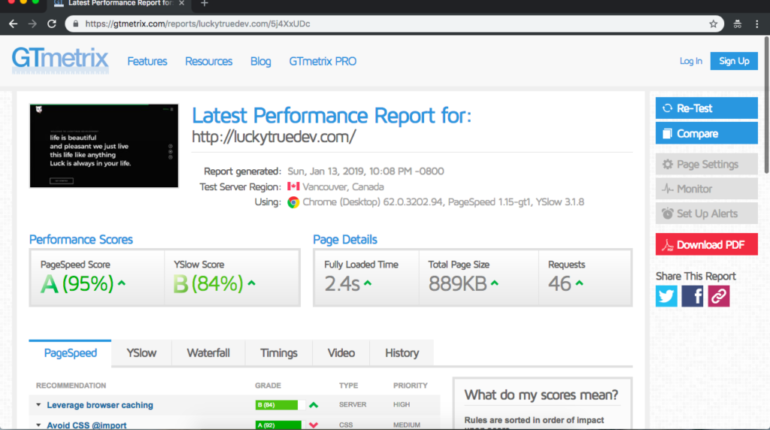Click the Compare button
770x430 pixels.
point(706,133)
